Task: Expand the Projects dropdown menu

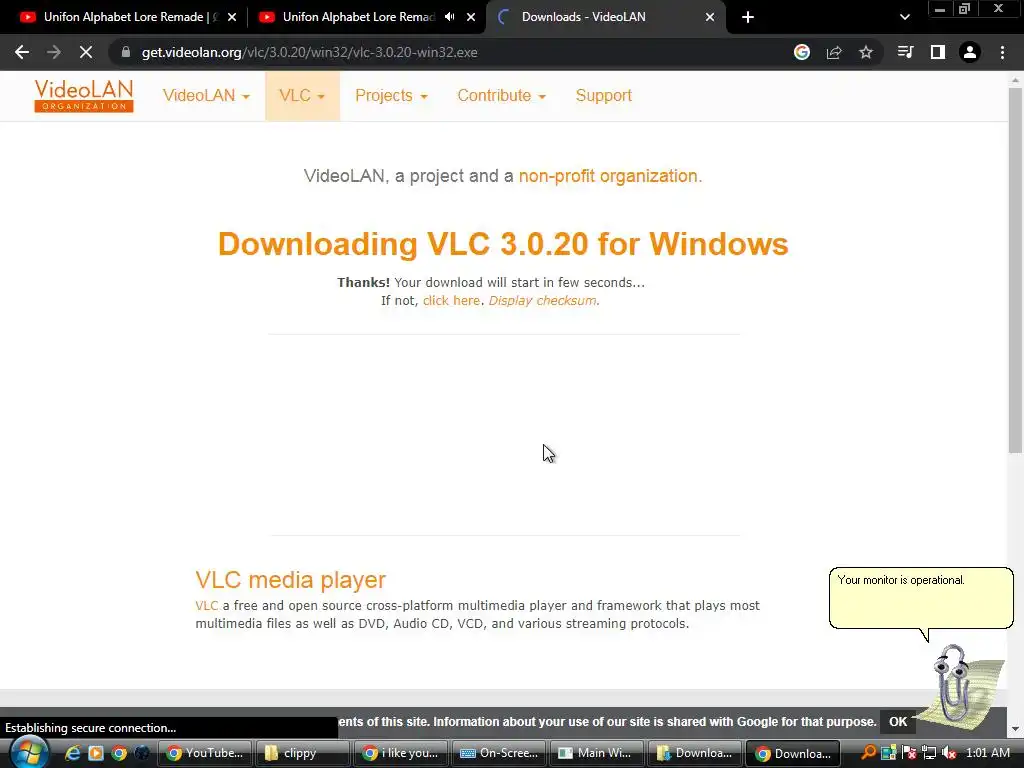Action: pyautogui.click(x=391, y=95)
